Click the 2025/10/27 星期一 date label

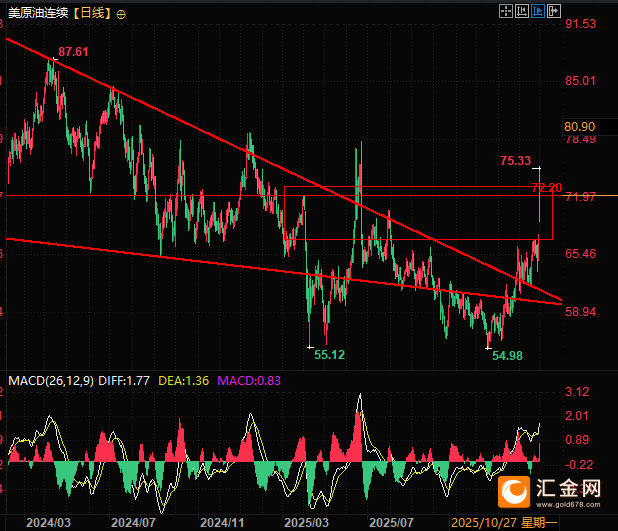pos(504,523)
